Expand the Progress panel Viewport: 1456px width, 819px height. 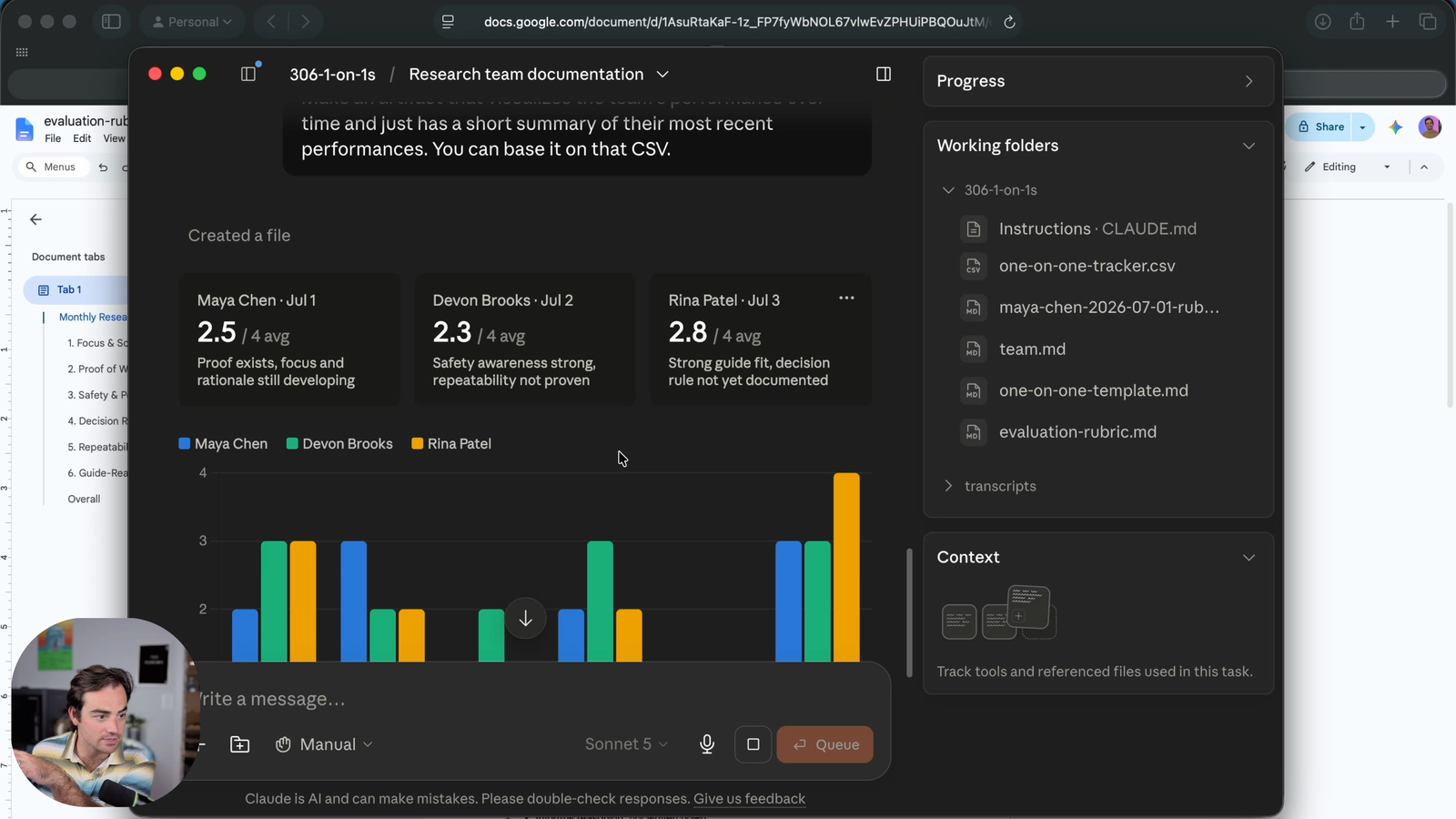point(1249,81)
